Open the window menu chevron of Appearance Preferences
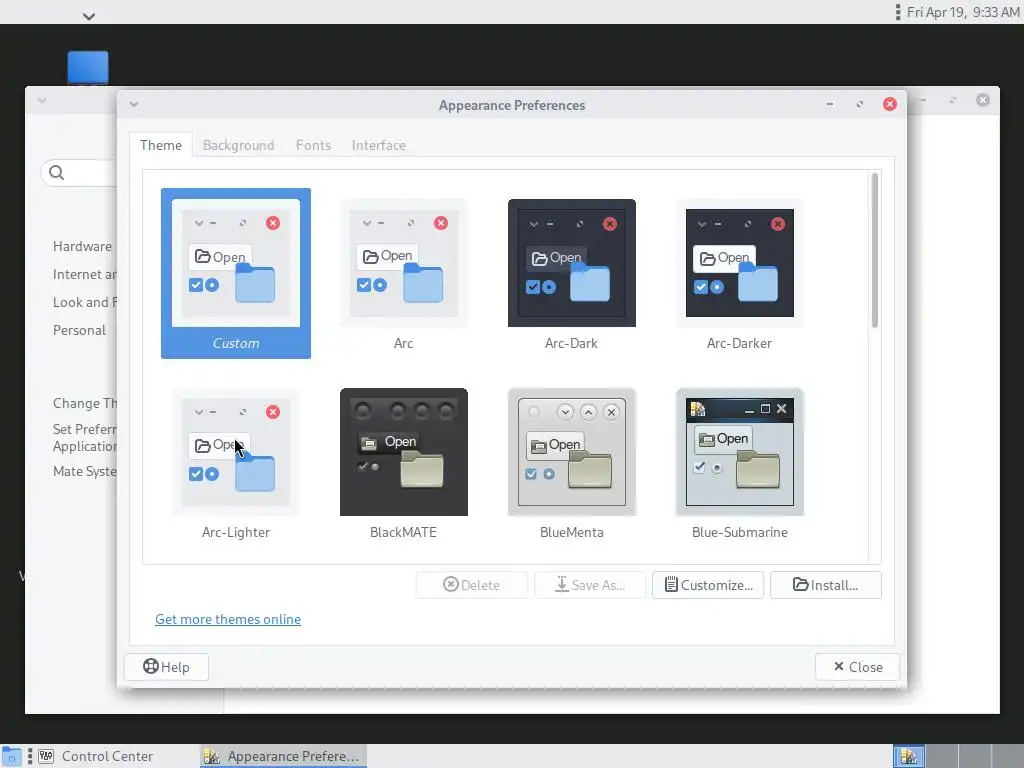Image resolution: width=1024 pixels, height=768 pixels. pyautogui.click(x=134, y=104)
